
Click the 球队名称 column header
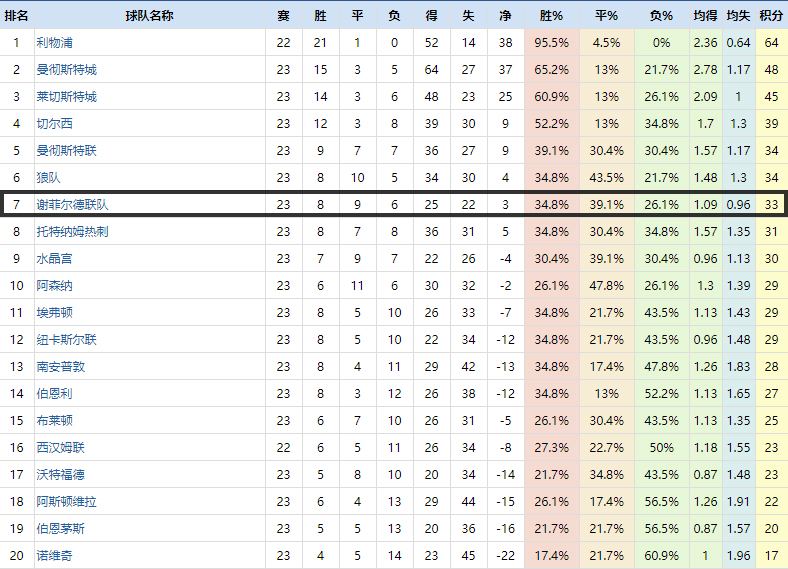pyautogui.click(x=150, y=16)
